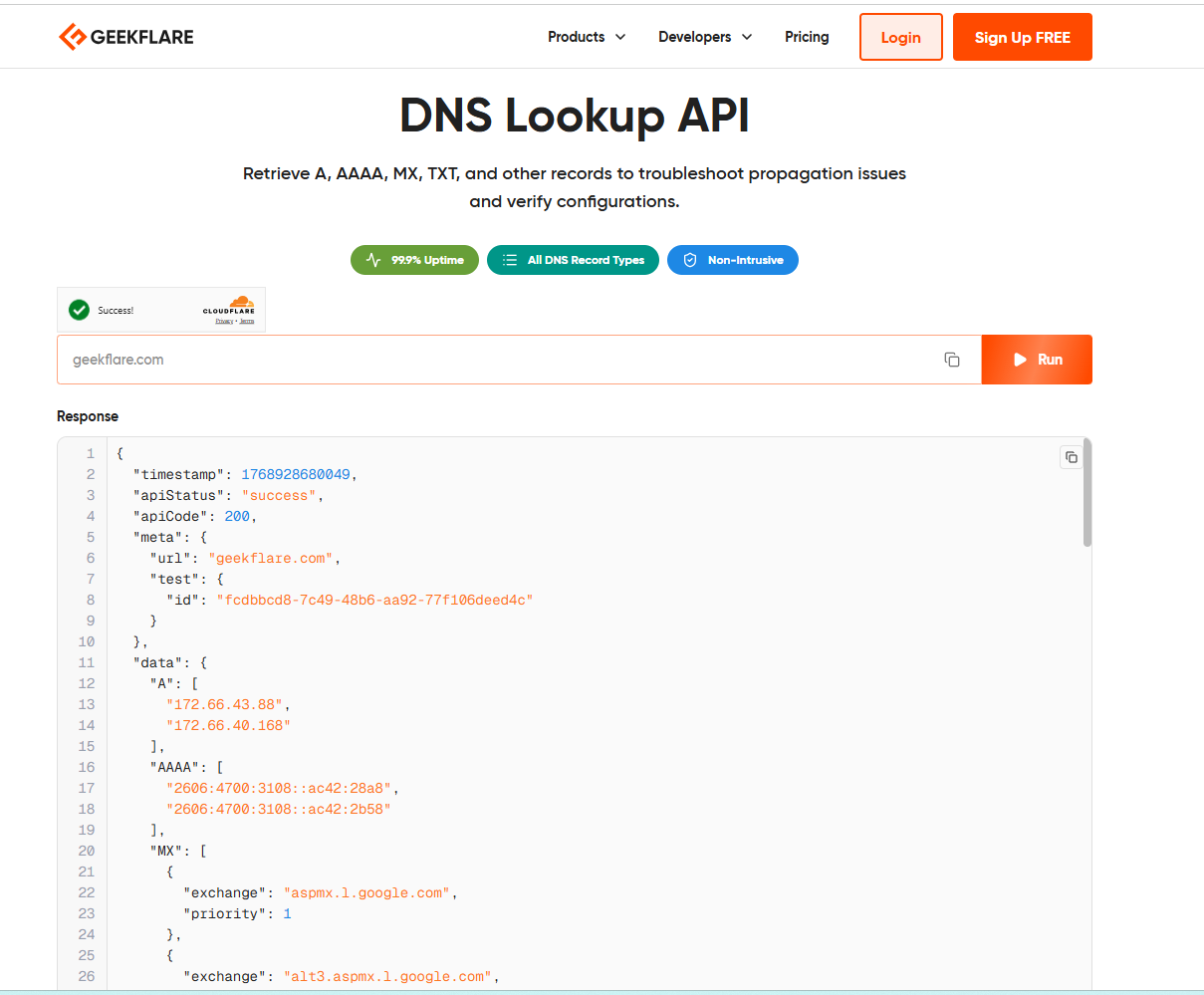
Task: Open the Products dropdown
Action: coord(577,36)
